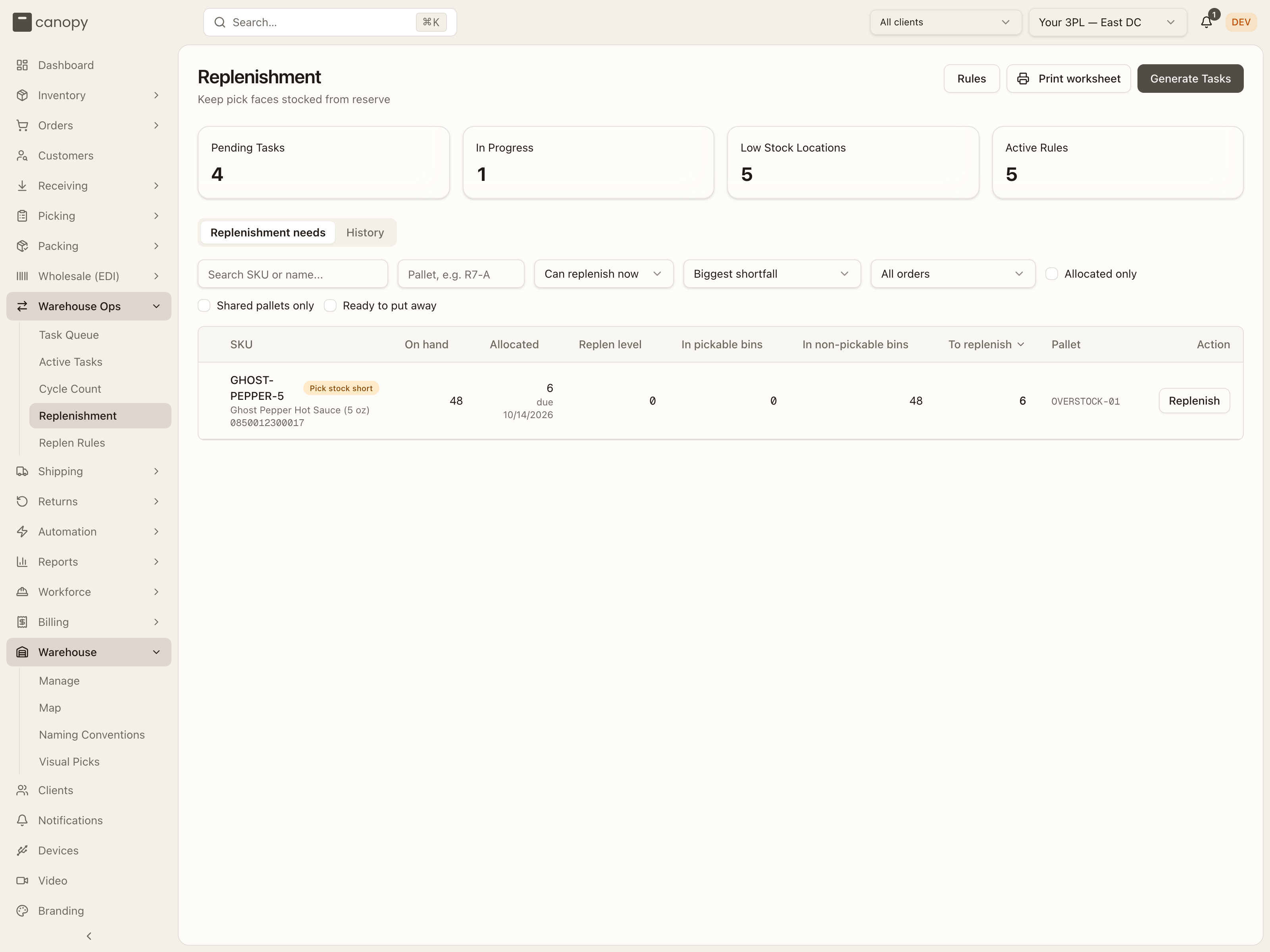Click the Customers sidebar icon
The image size is (1270, 952).
(x=22, y=155)
